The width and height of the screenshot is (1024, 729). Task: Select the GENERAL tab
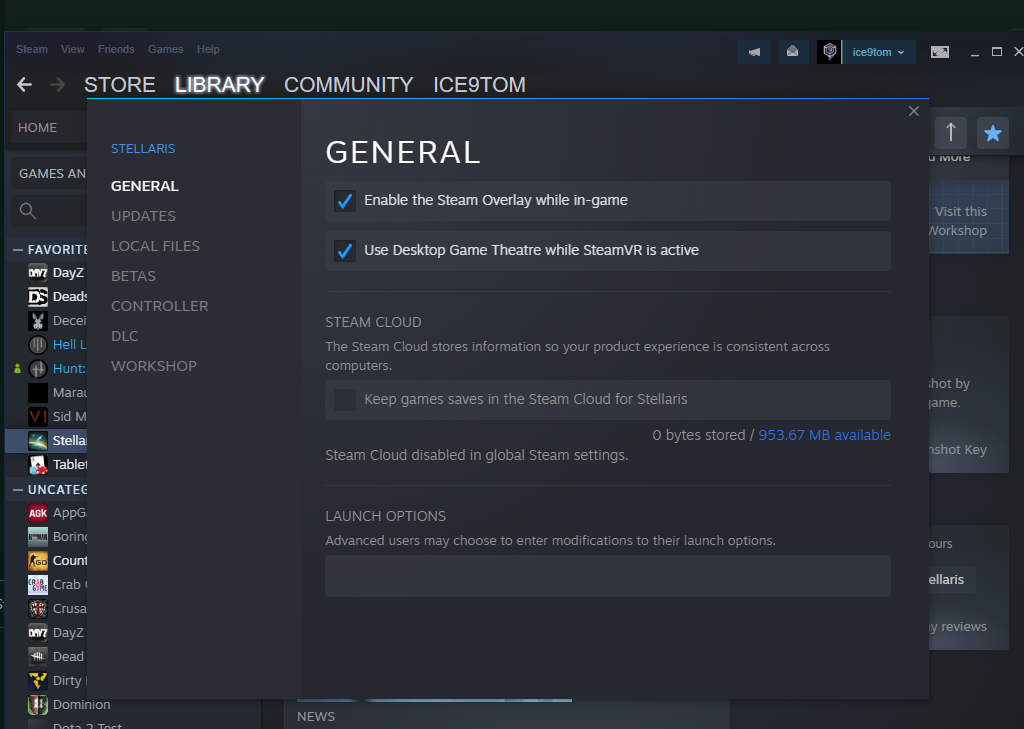coord(144,186)
